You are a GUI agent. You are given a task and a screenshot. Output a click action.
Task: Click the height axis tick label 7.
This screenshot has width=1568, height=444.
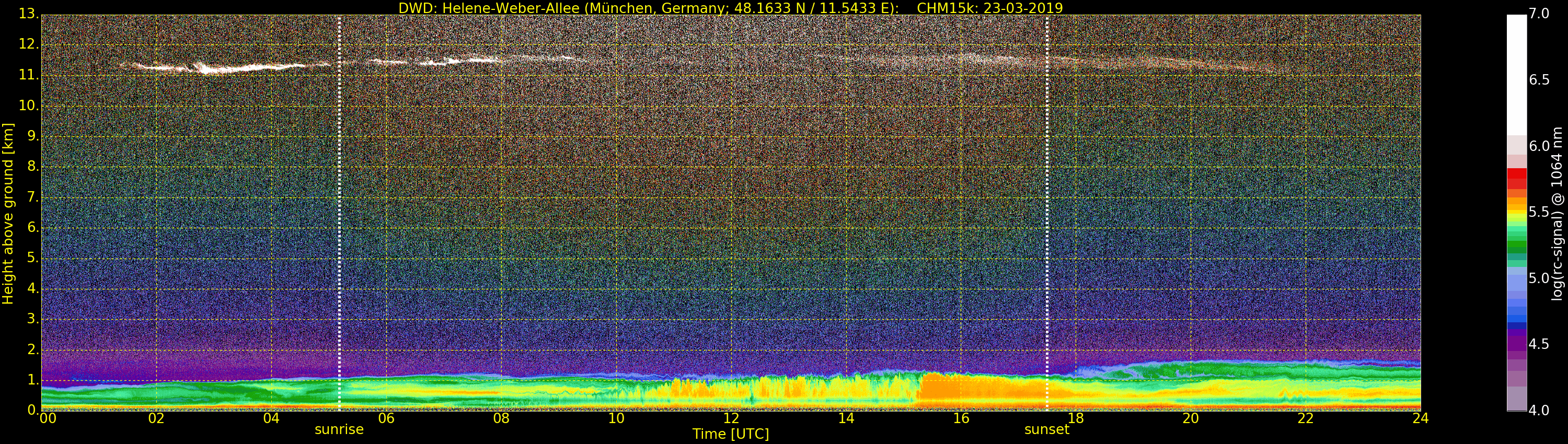pyautogui.click(x=32, y=197)
